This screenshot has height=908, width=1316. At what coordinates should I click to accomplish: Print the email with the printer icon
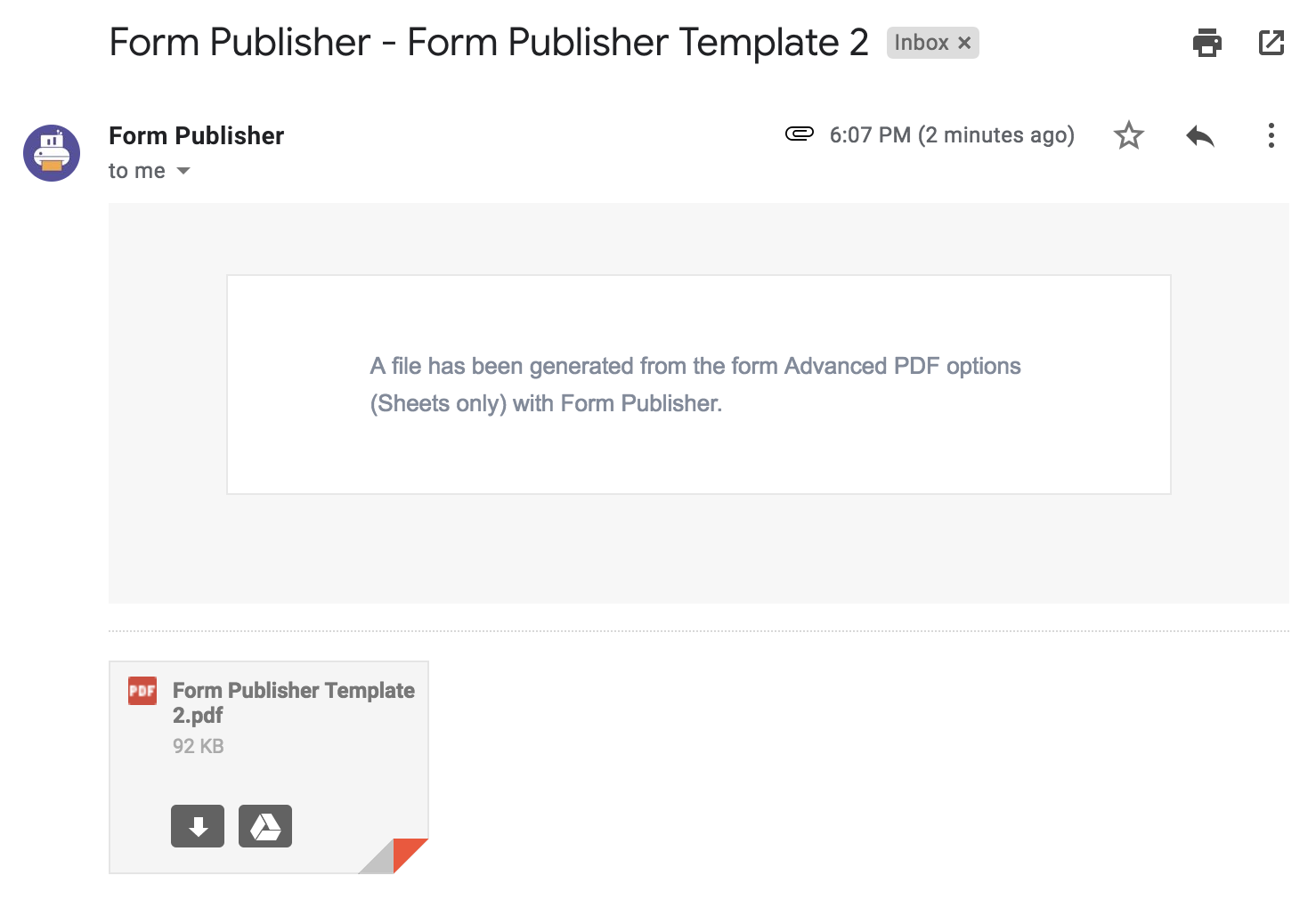(x=1206, y=42)
